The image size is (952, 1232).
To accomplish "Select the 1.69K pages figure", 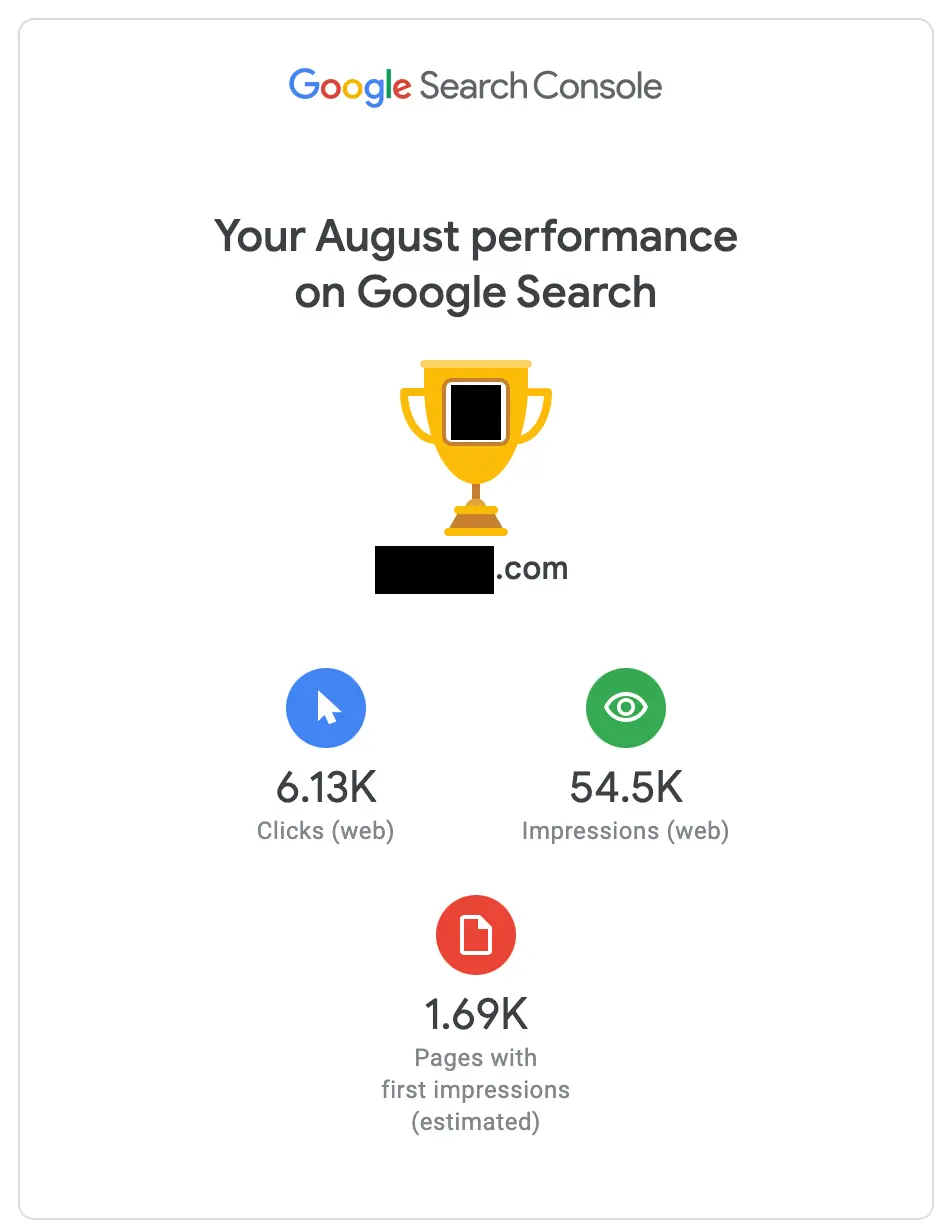I will tap(476, 1016).
